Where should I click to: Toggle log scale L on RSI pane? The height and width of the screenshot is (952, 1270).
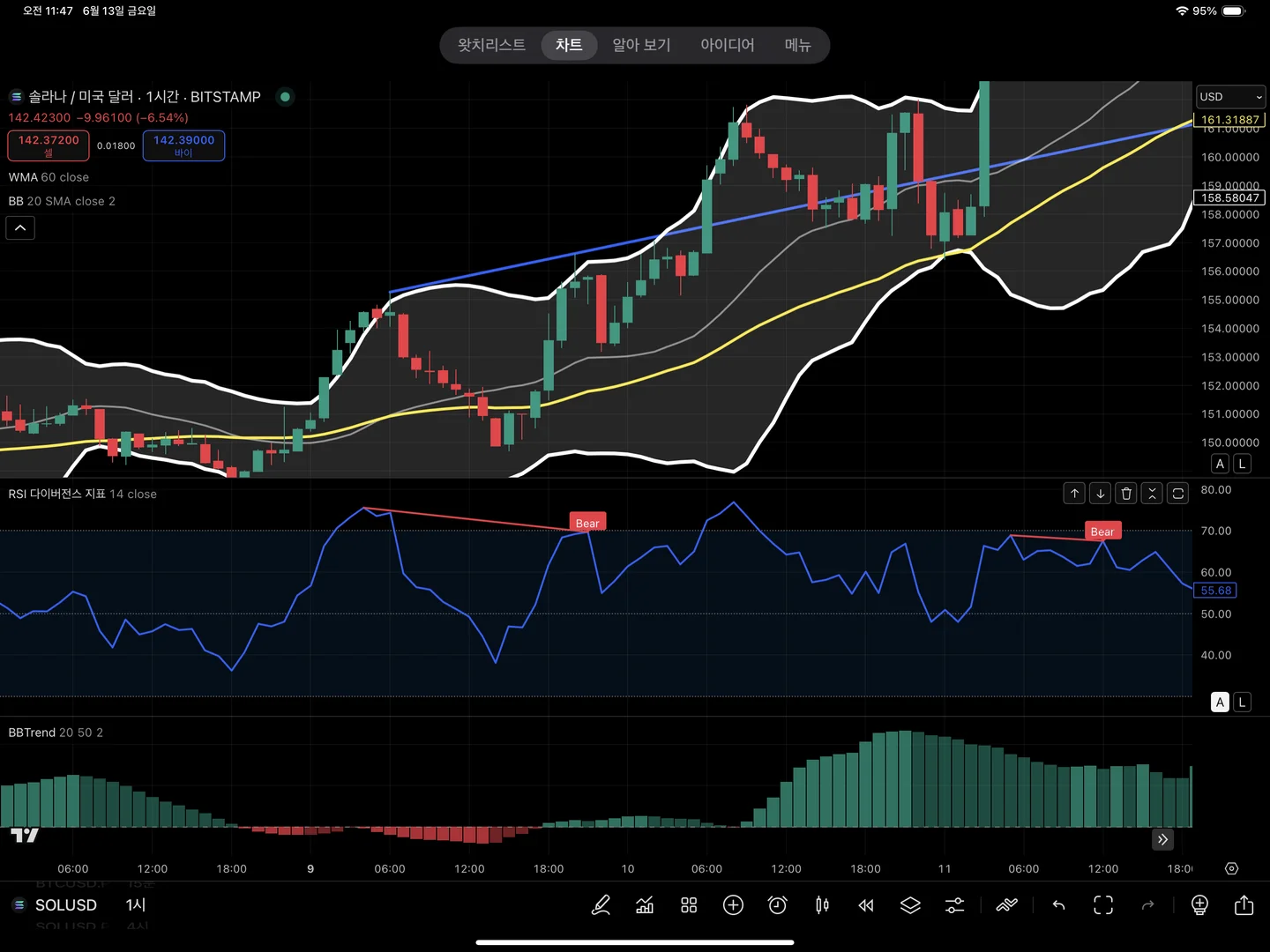1242,703
